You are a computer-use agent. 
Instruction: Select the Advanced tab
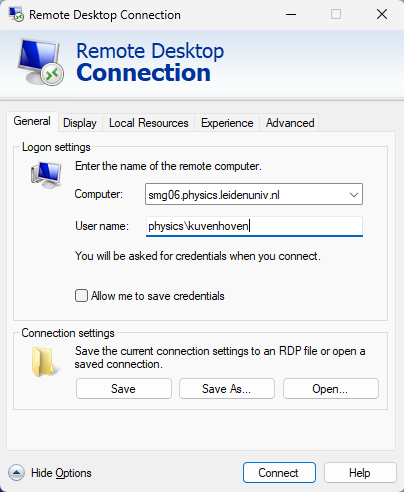[x=290, y=123]
